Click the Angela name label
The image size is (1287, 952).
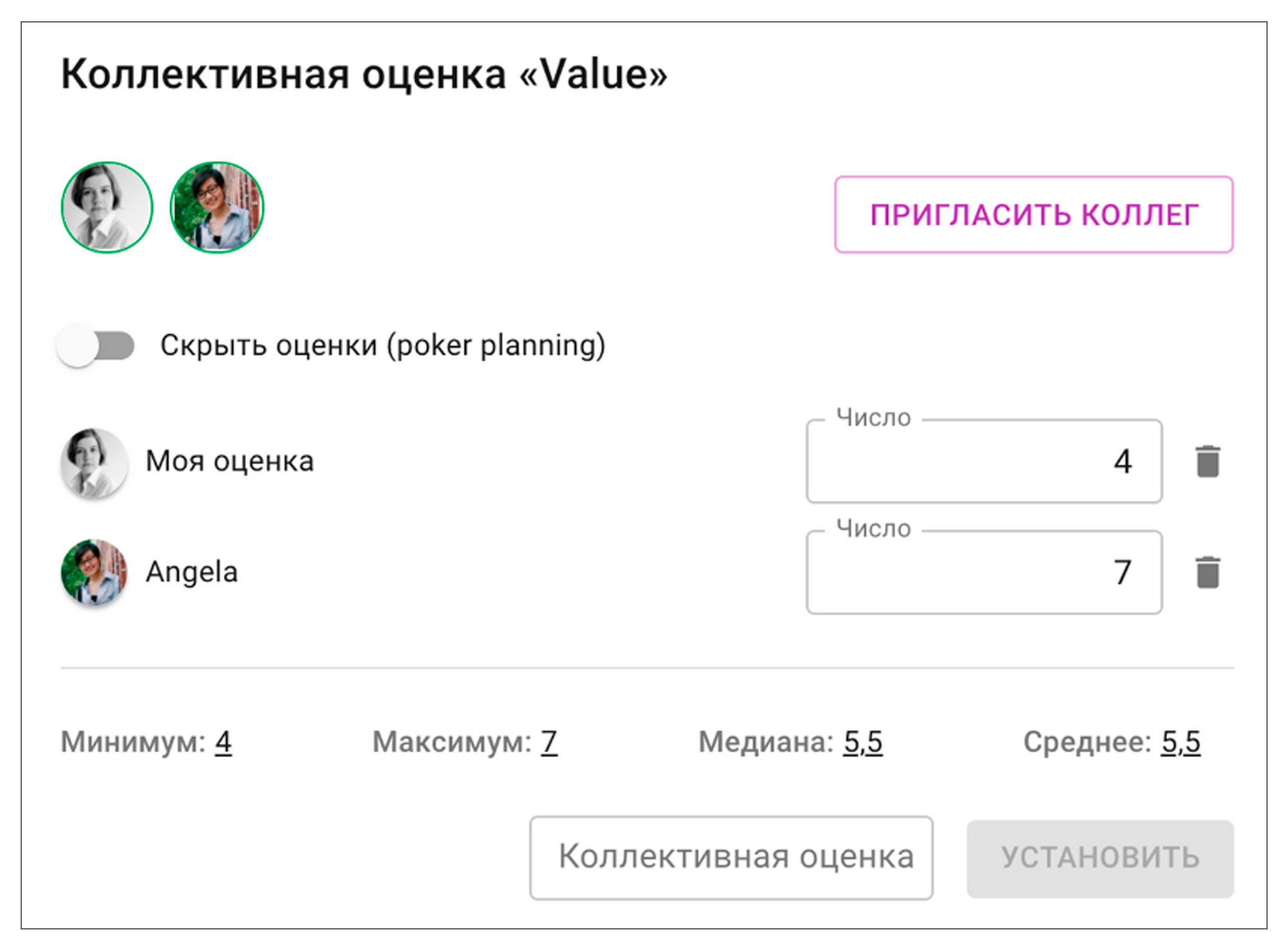[x=192, y=572]
